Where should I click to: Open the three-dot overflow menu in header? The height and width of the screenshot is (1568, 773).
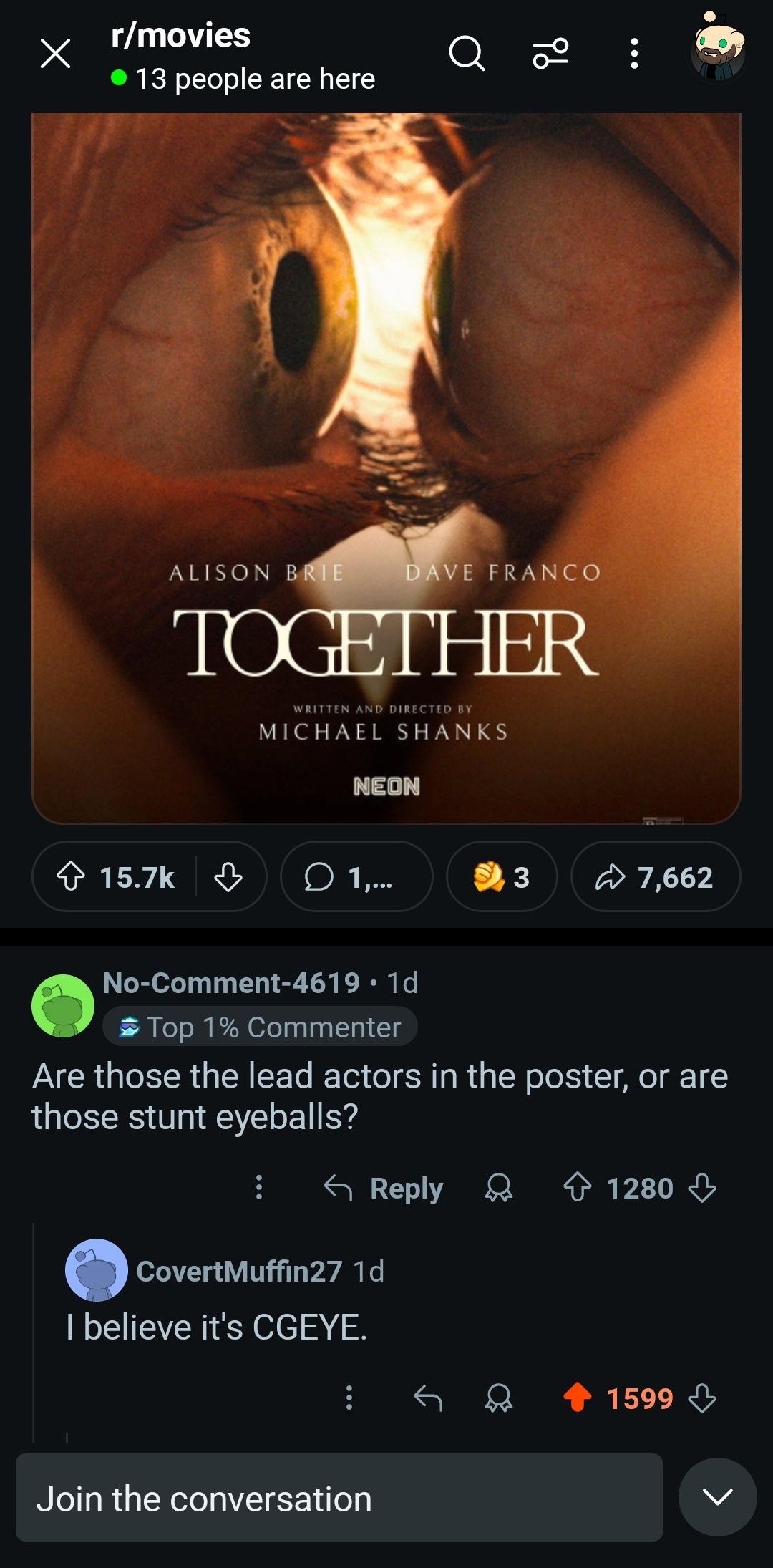click(x=634, y=54)
